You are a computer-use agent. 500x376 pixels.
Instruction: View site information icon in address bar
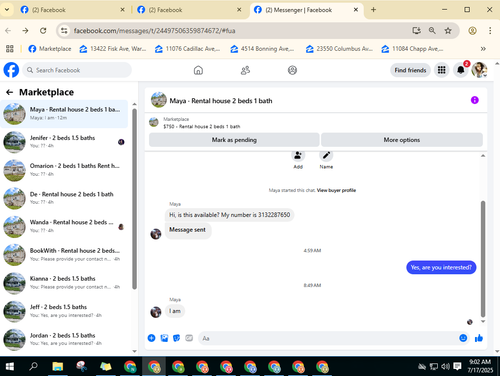64,31
